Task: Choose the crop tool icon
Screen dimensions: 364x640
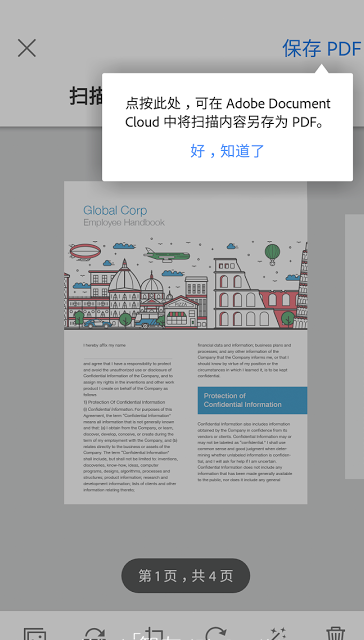Action: (x=154, y=633)
